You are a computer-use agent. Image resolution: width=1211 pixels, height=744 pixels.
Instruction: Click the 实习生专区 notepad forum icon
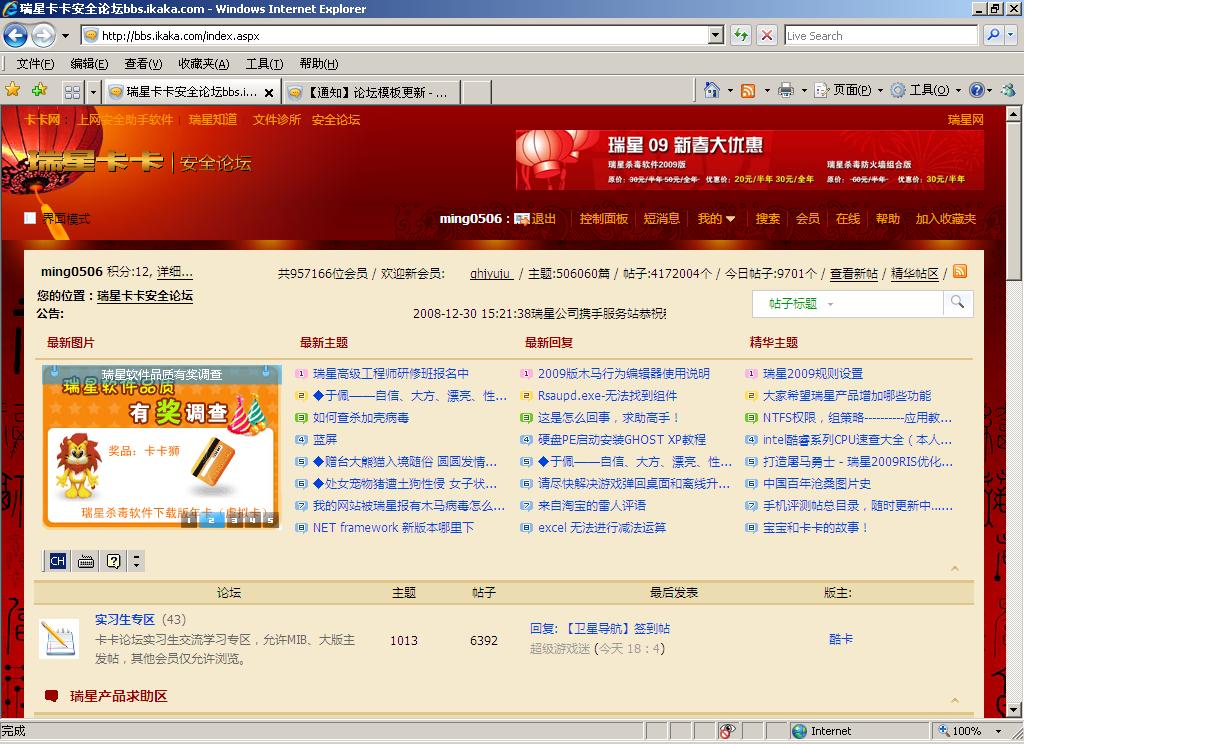pyautogui.click(x=59, y=639)
